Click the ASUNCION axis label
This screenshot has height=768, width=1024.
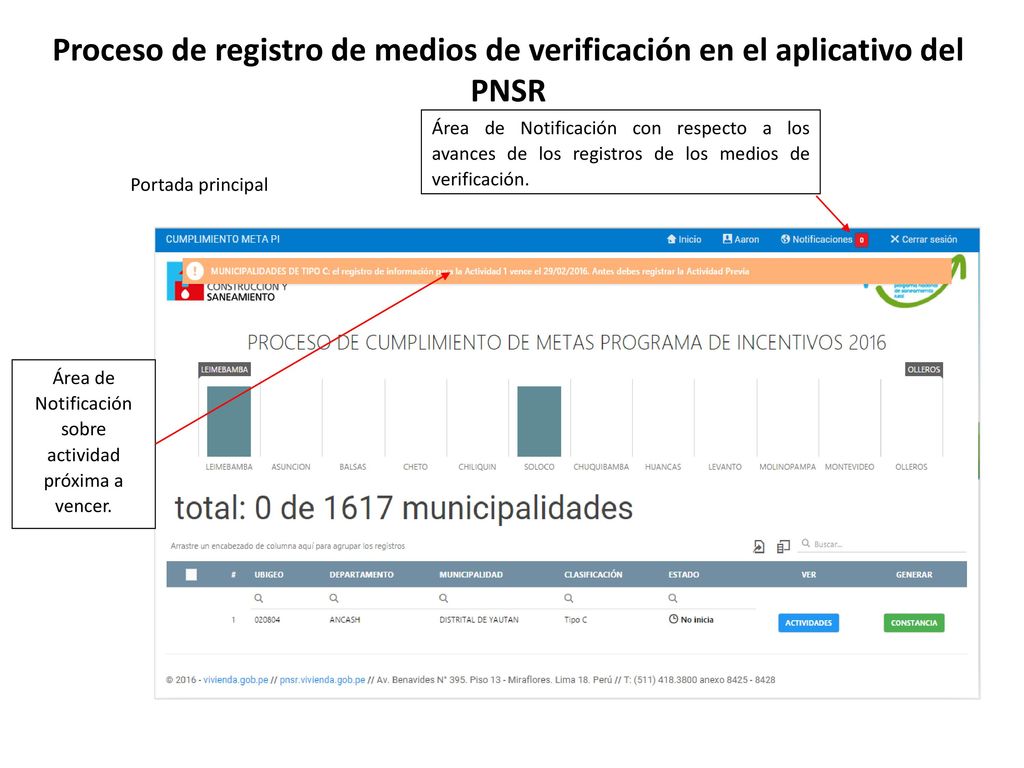pyautogui.click(x=291, y=467)
